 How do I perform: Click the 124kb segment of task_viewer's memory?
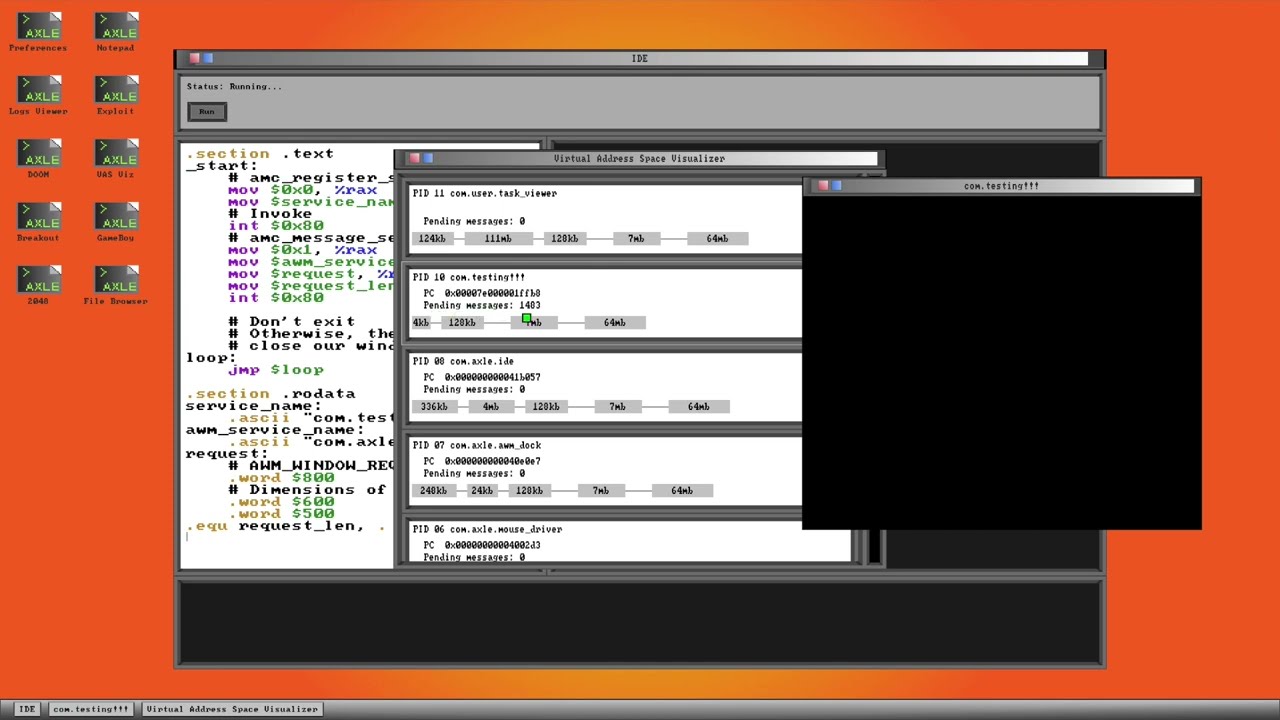pos(432,238)
